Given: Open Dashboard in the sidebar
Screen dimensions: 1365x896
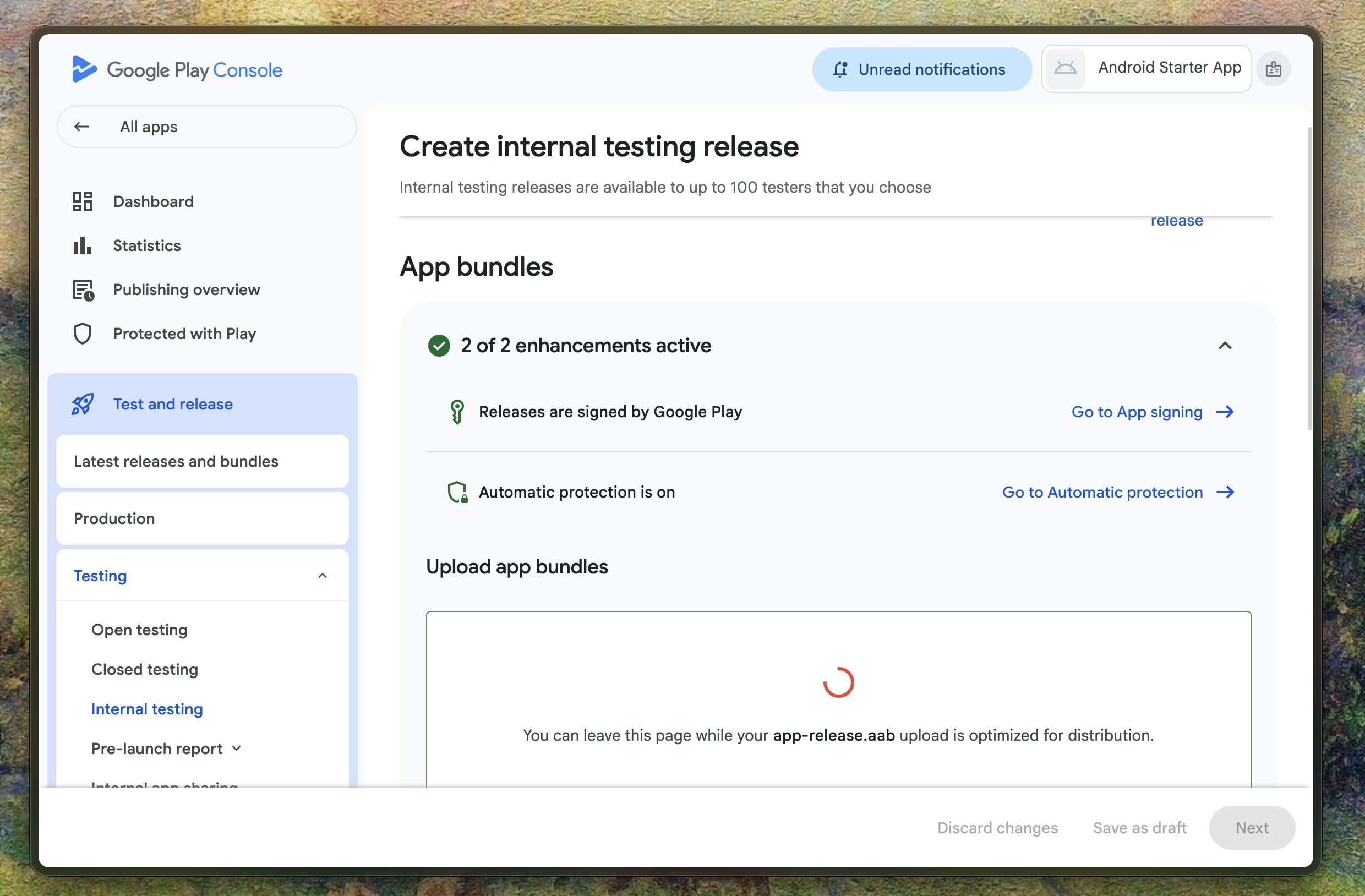Looking at the screenshot, I should click(x=153, y=201).
